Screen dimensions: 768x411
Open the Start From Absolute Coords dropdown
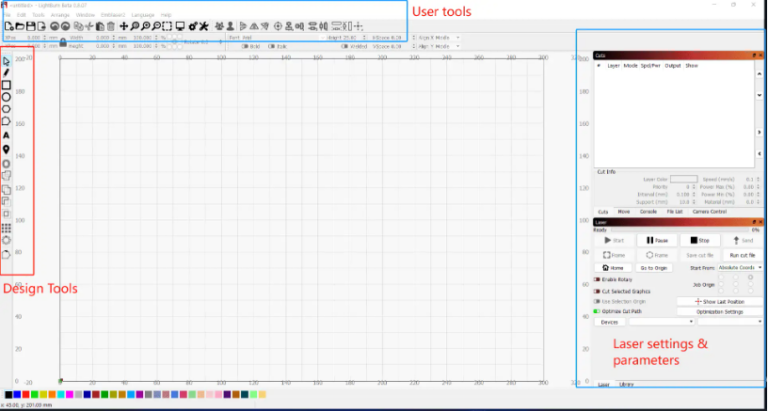tap(740, 268)
